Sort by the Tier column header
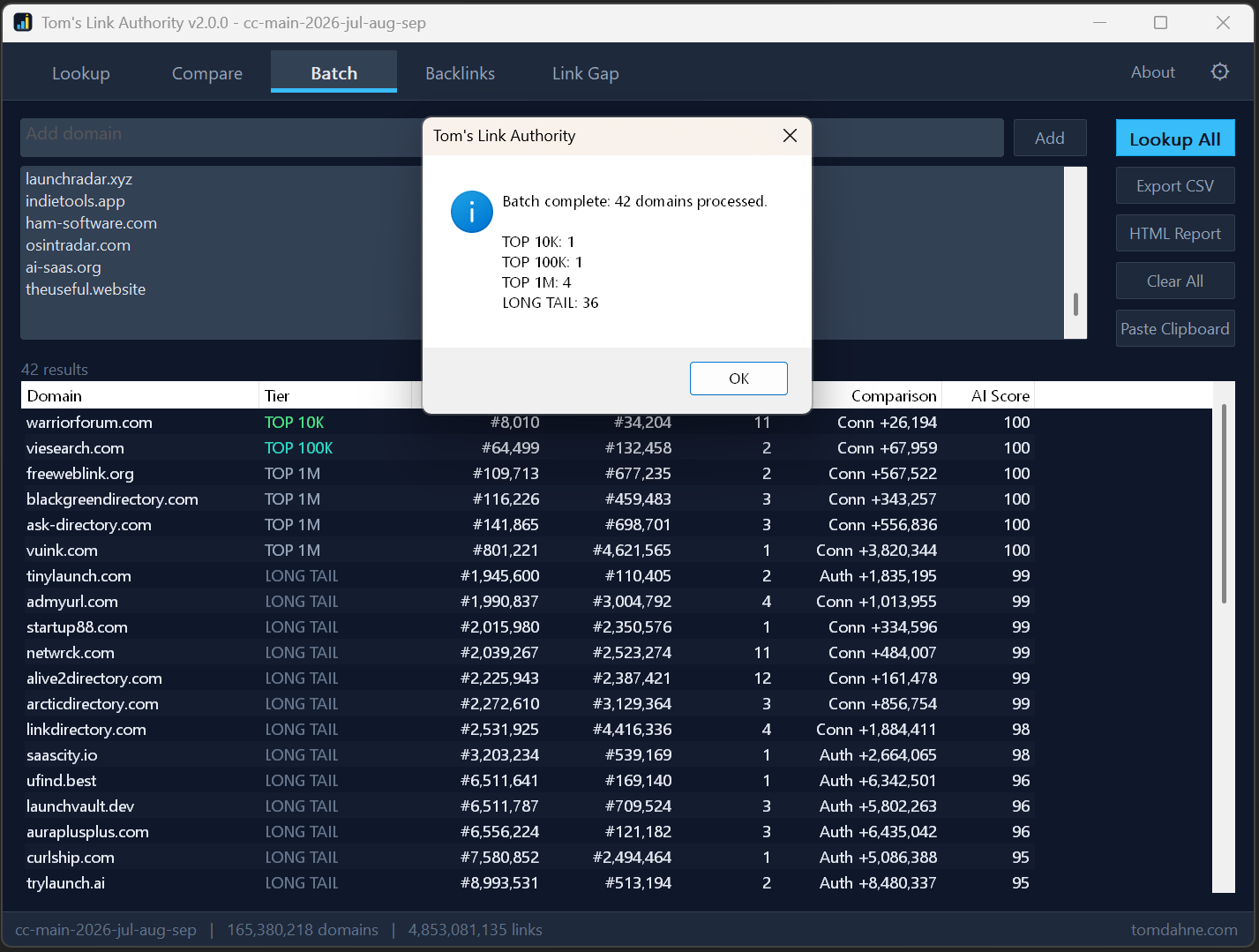 [335, 395]
